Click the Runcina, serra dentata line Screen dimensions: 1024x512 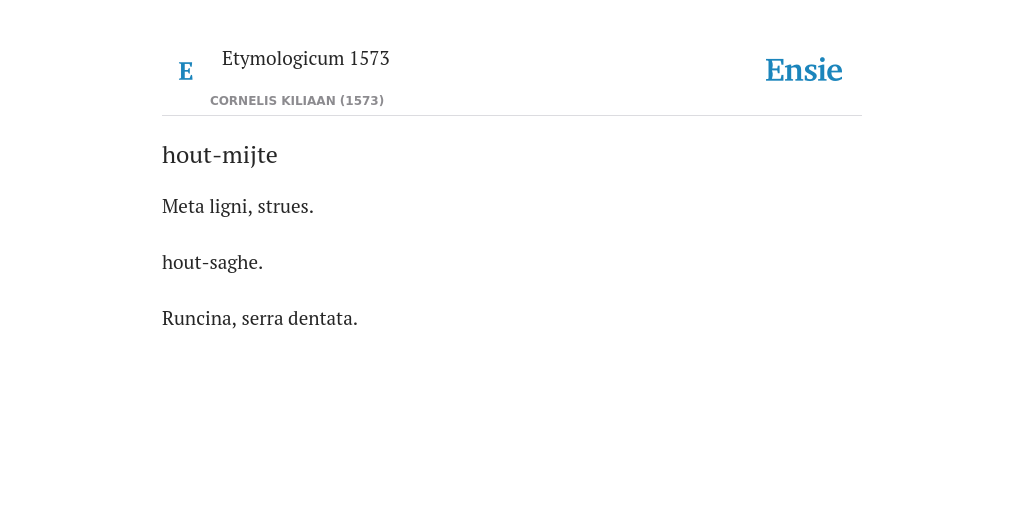[x=260, y=319]
